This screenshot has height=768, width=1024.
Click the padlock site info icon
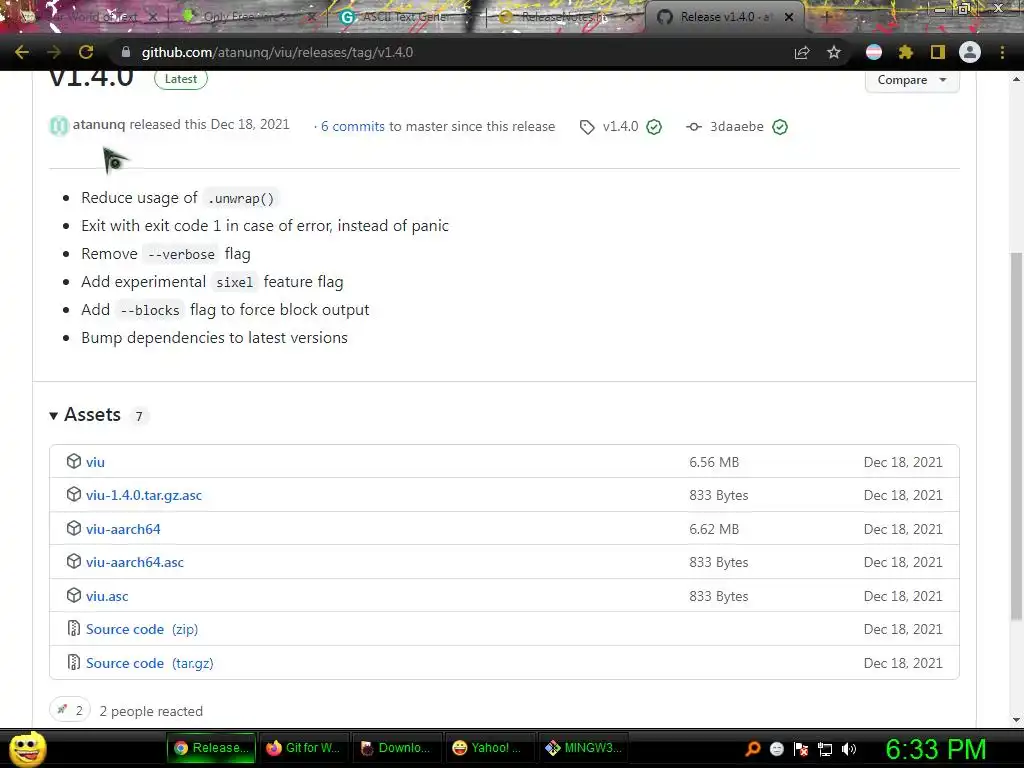pyautogui.click(x=125, y=52)
